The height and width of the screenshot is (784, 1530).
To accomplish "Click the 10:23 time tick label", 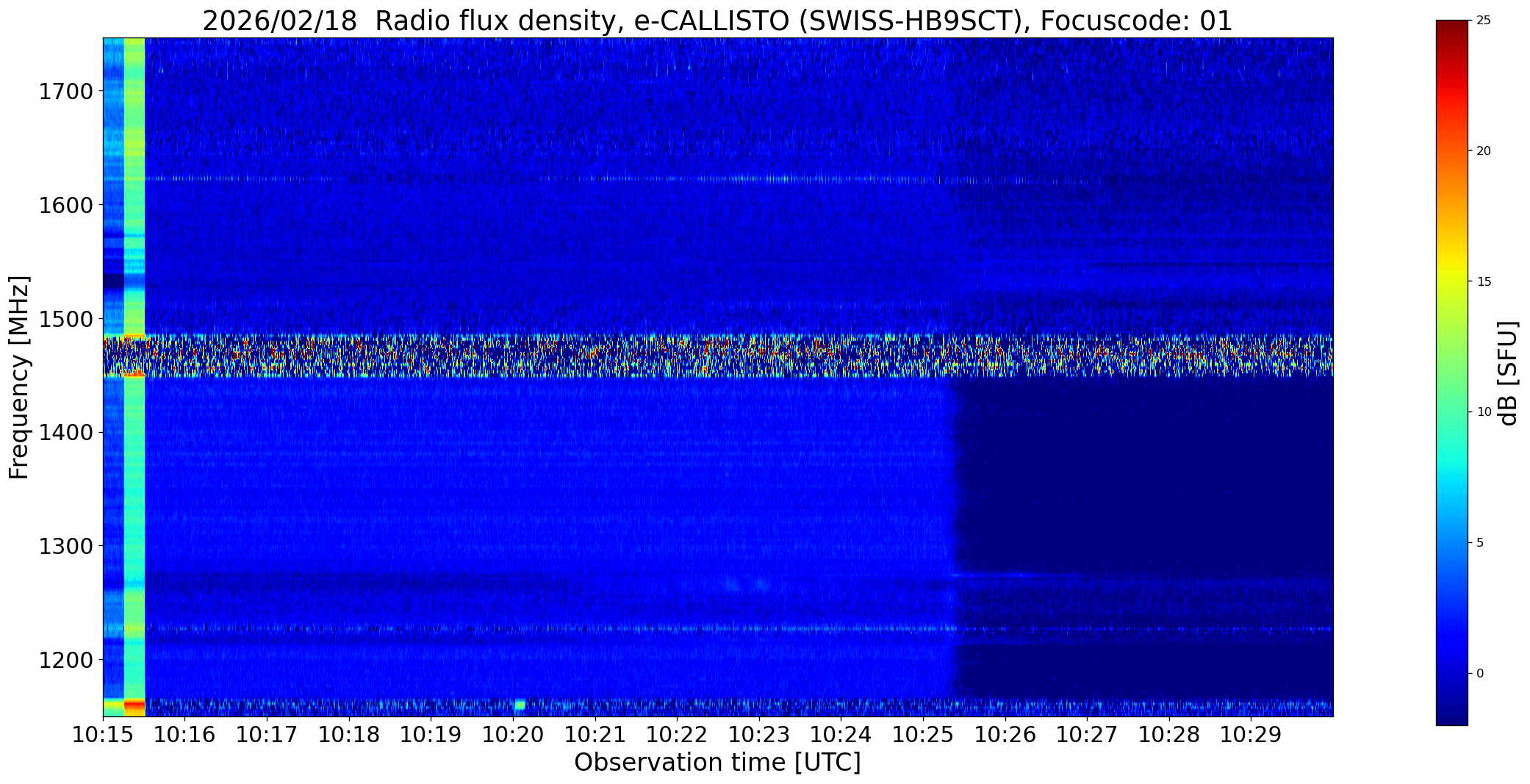I will [x=759, y=734].
